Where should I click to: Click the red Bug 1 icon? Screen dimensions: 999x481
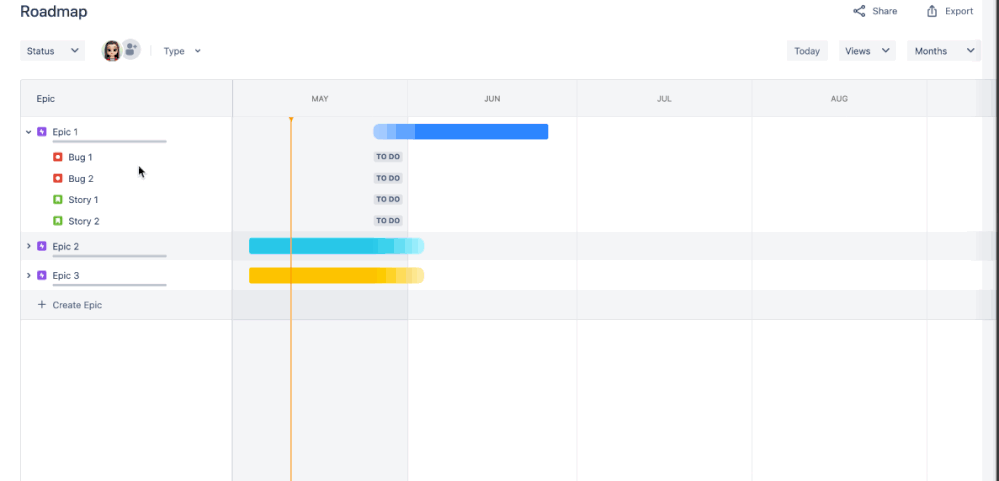[x=57, y=157]
